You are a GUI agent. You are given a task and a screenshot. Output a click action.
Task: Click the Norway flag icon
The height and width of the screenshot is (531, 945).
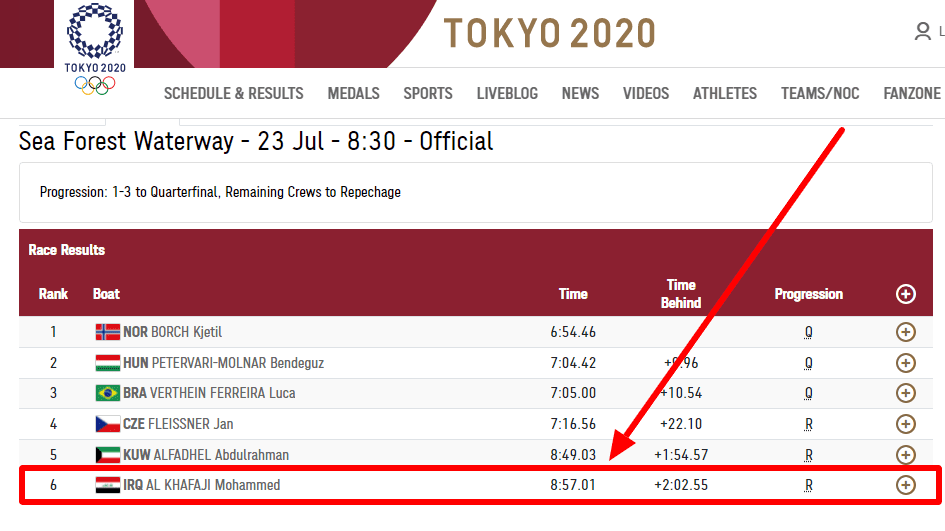pos(107,332)
